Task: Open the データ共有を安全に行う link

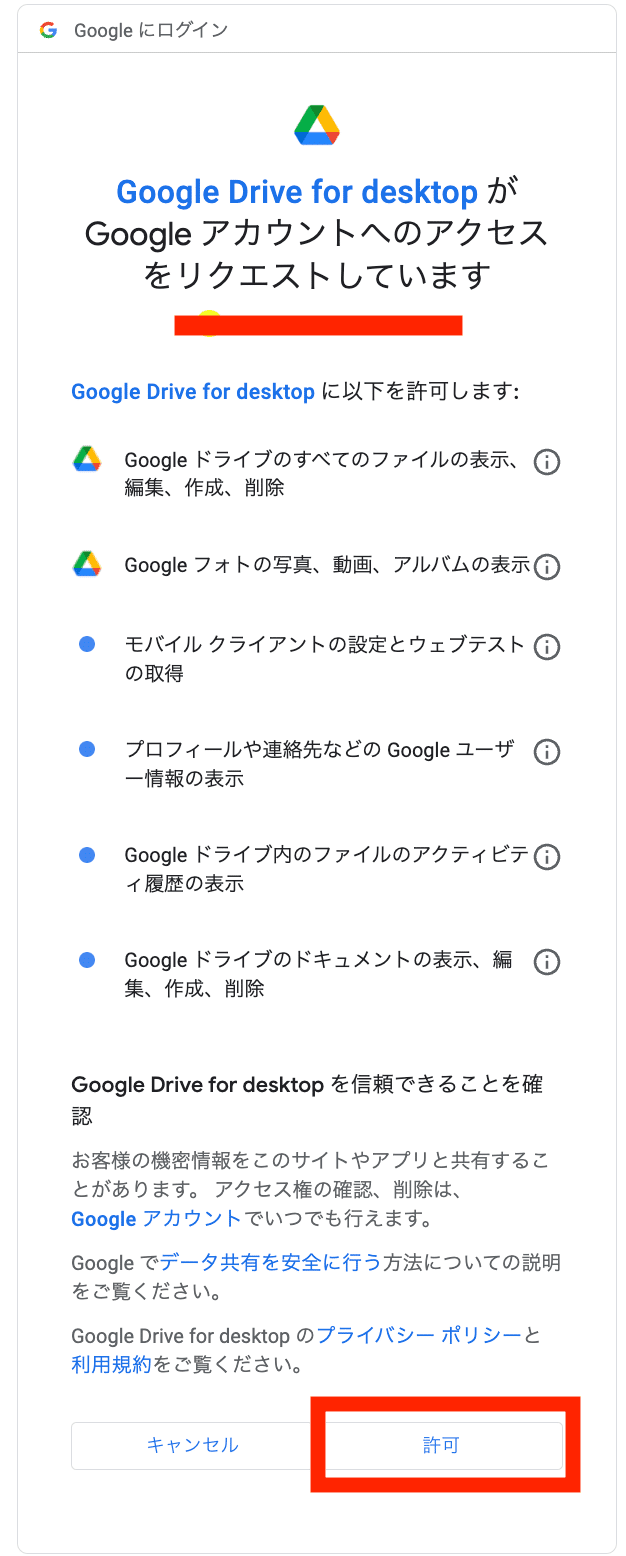Action: tap(271, 1262)
